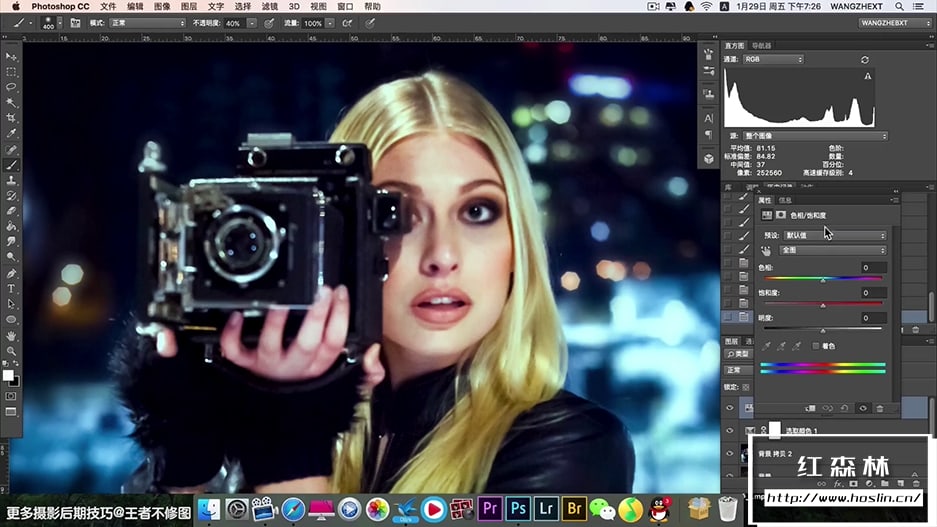This screenshot has width=937, height=527.
Task: Click the 色相 value input field
Action: coord(874,268)
